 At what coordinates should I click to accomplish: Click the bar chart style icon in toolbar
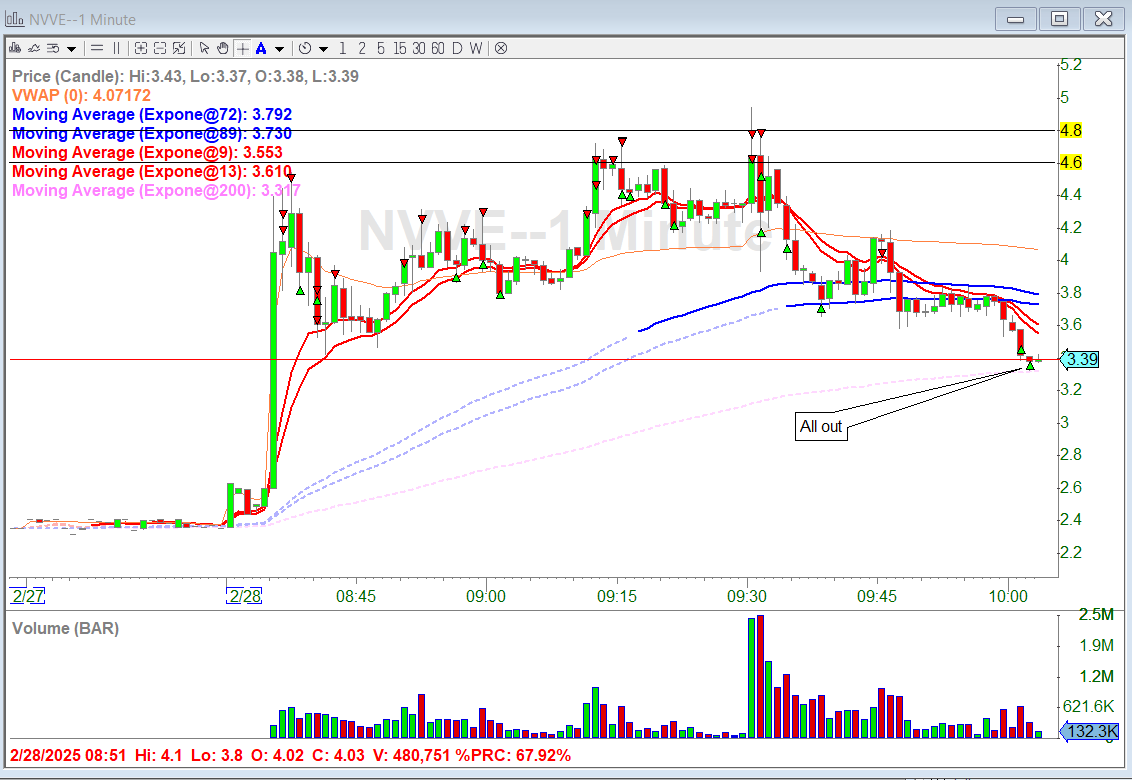click(14, 48)
